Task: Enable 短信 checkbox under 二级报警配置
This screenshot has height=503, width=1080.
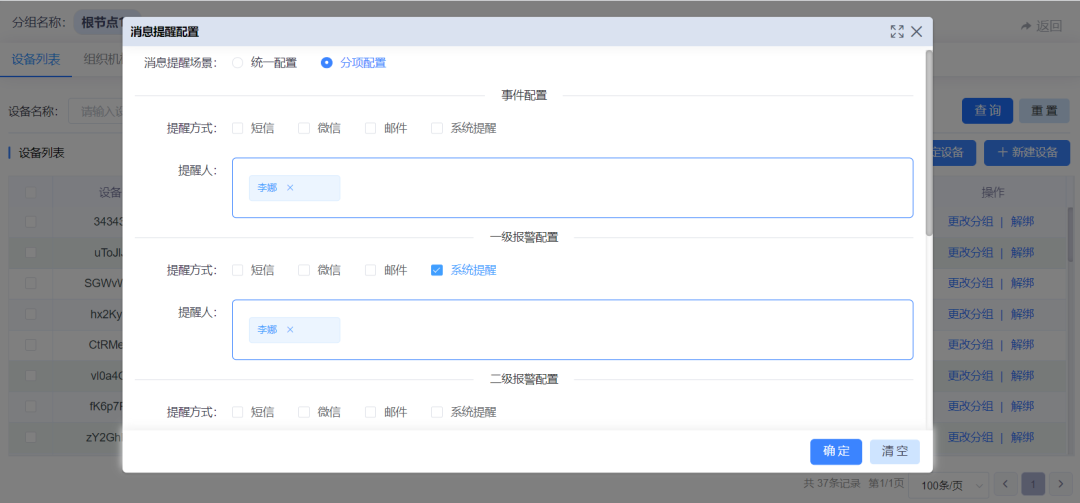Action: click(238, 412)
